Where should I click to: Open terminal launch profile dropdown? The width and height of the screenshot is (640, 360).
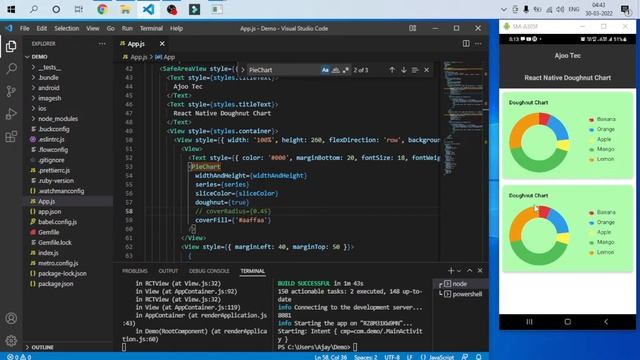pos(459,271)
